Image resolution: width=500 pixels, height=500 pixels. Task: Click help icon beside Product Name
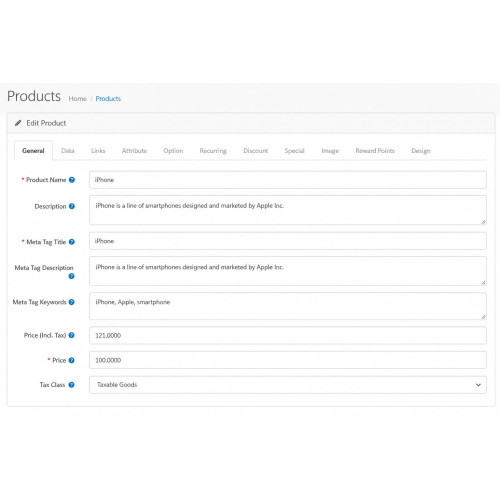coord(72,180)
